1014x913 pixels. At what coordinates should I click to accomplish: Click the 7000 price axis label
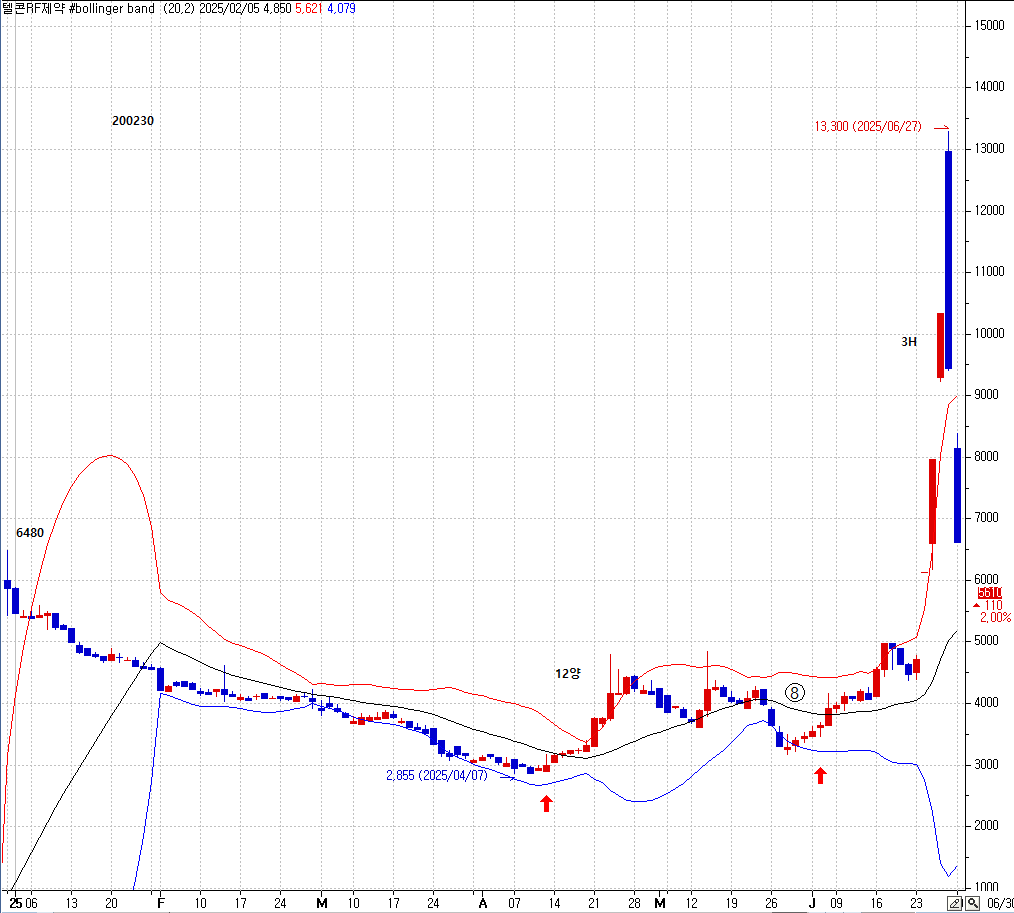click(986, 518)
